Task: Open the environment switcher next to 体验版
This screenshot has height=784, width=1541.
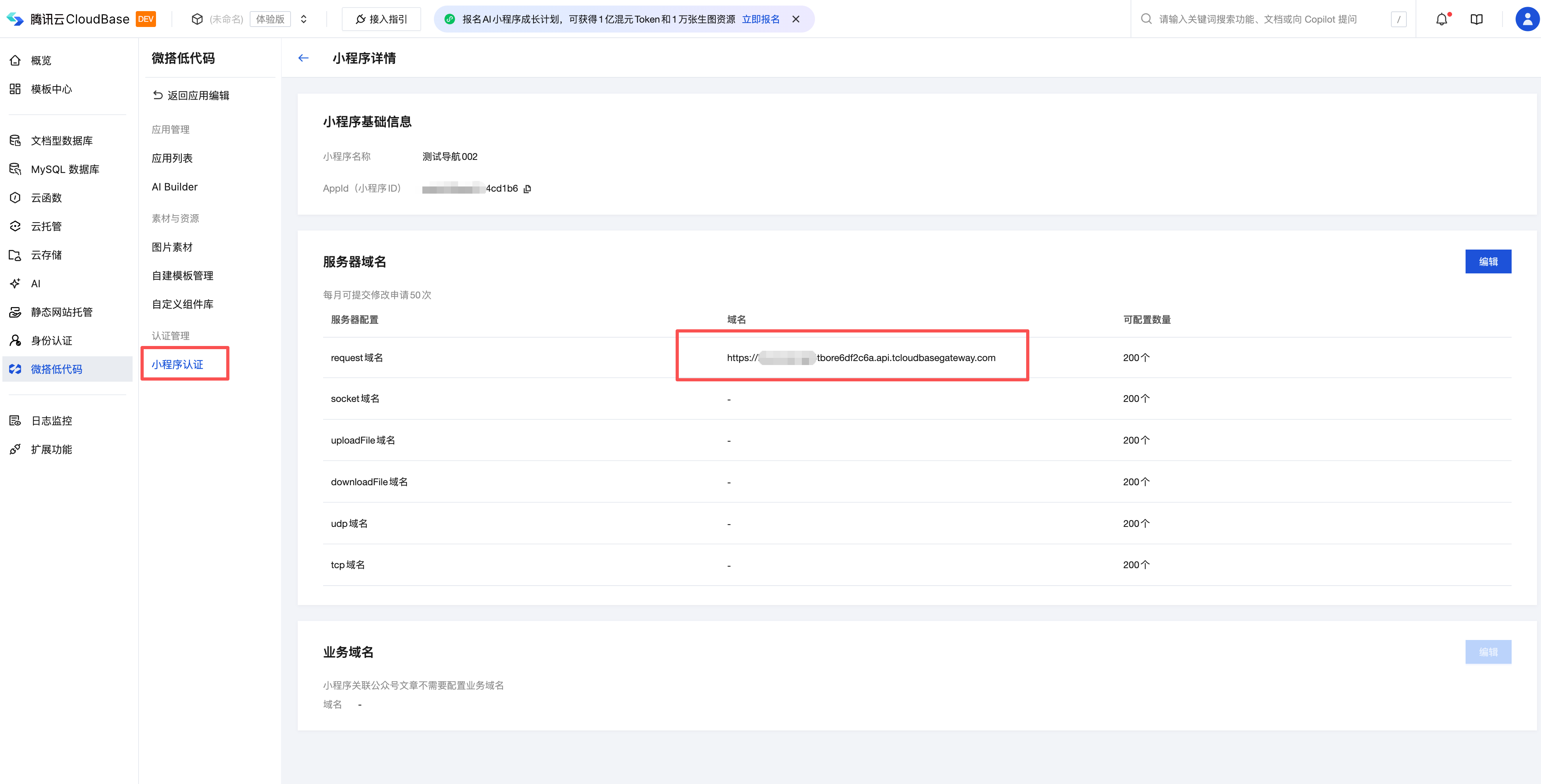Action: click(x=304, y=19)
